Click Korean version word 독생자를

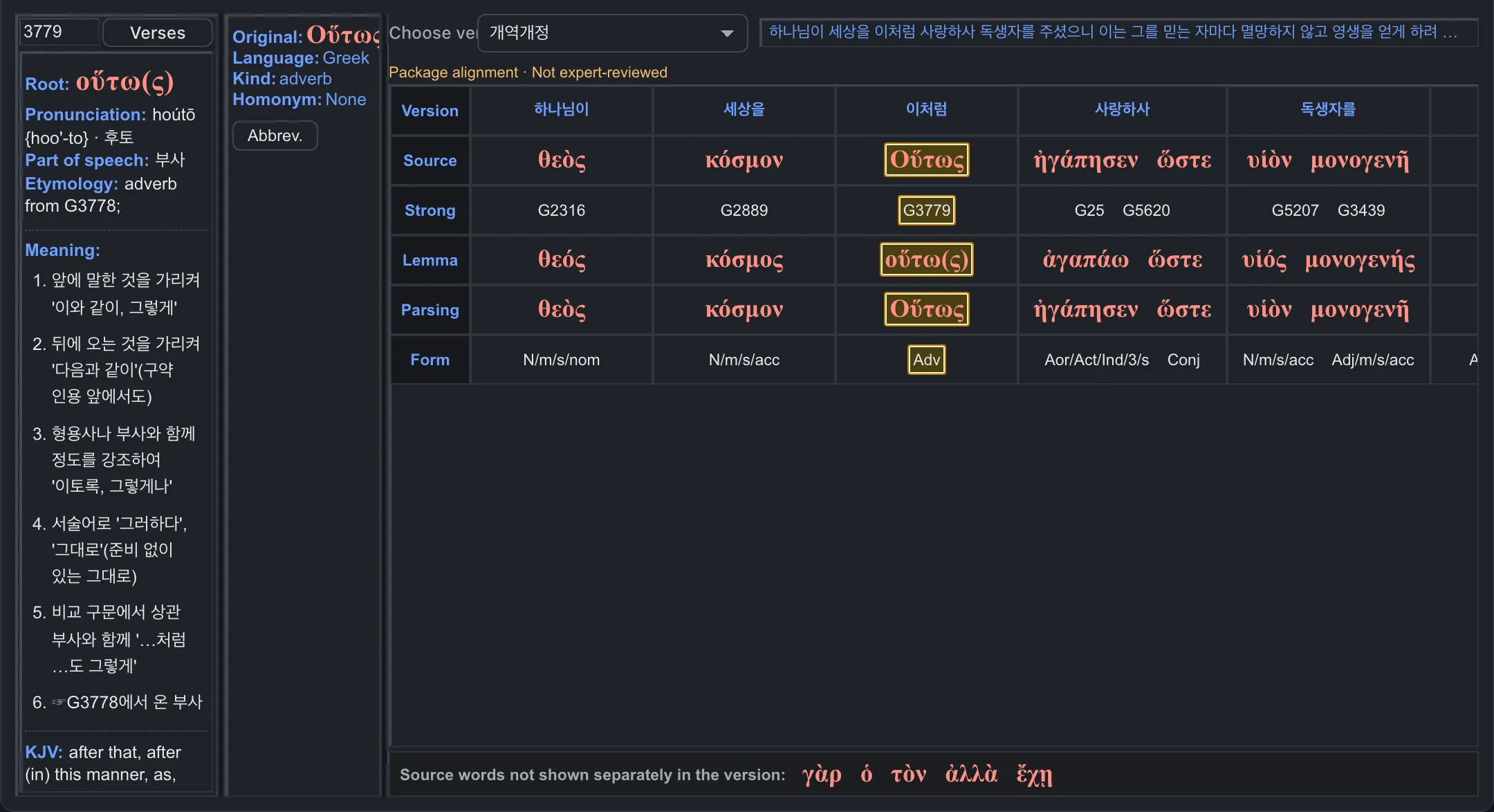tap(1328, 109)
